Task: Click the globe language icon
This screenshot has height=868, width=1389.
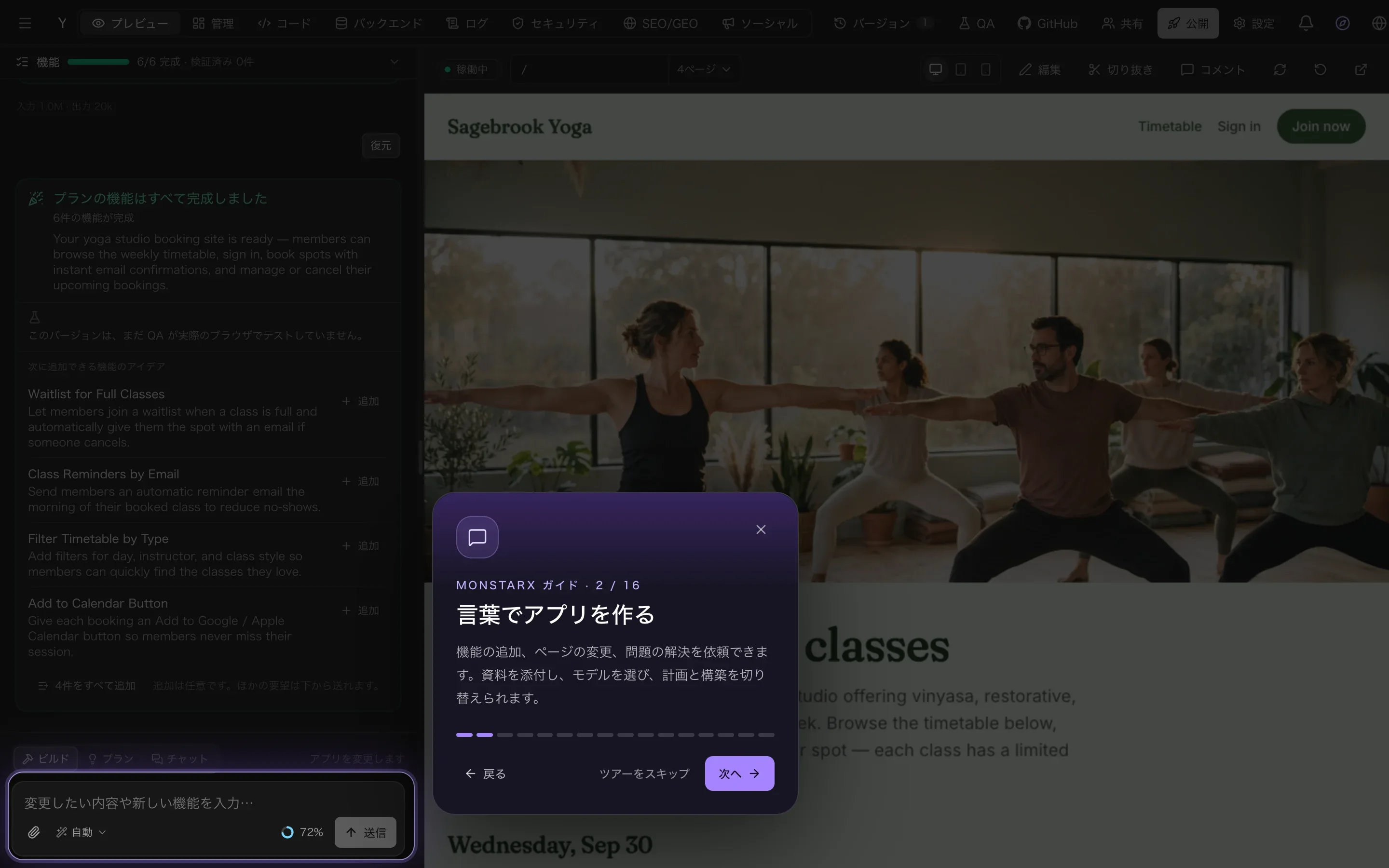Action: [x=1379, y=23]
